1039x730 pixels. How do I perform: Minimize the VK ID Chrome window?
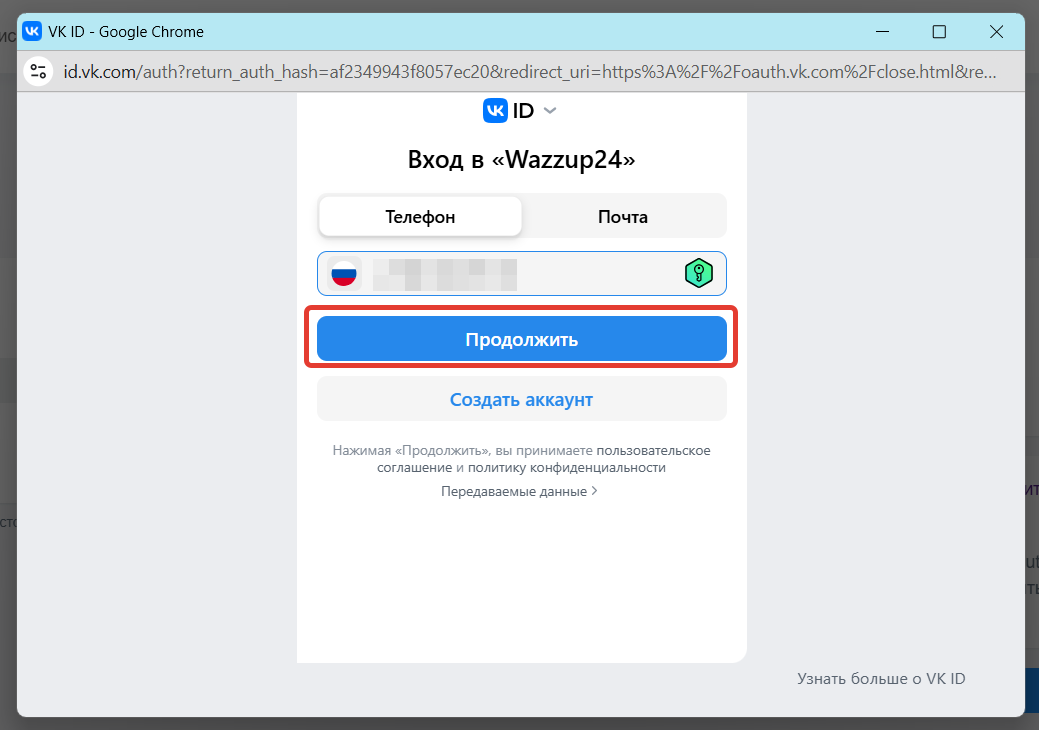click(882, 32)
